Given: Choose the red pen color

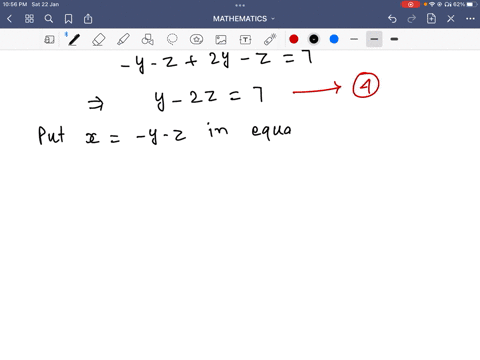Looking at the screenshot, I should pyautogui.click(x=294, y=39).
